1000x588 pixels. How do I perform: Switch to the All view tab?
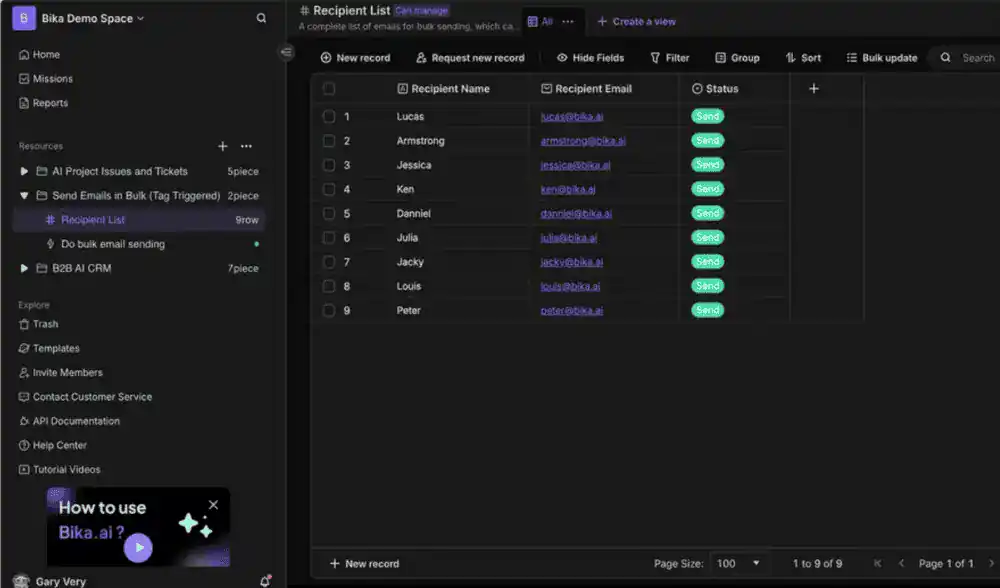pyautogui.click(x=546, y=21)
